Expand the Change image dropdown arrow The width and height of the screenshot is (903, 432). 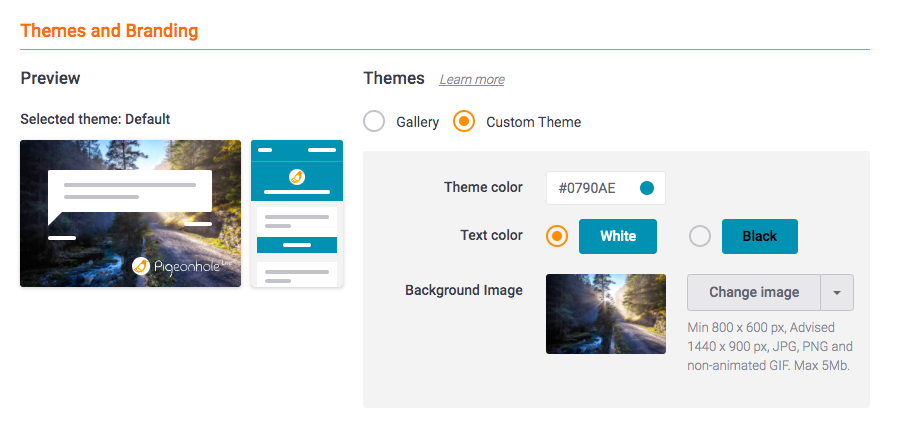tap(837, 292)
